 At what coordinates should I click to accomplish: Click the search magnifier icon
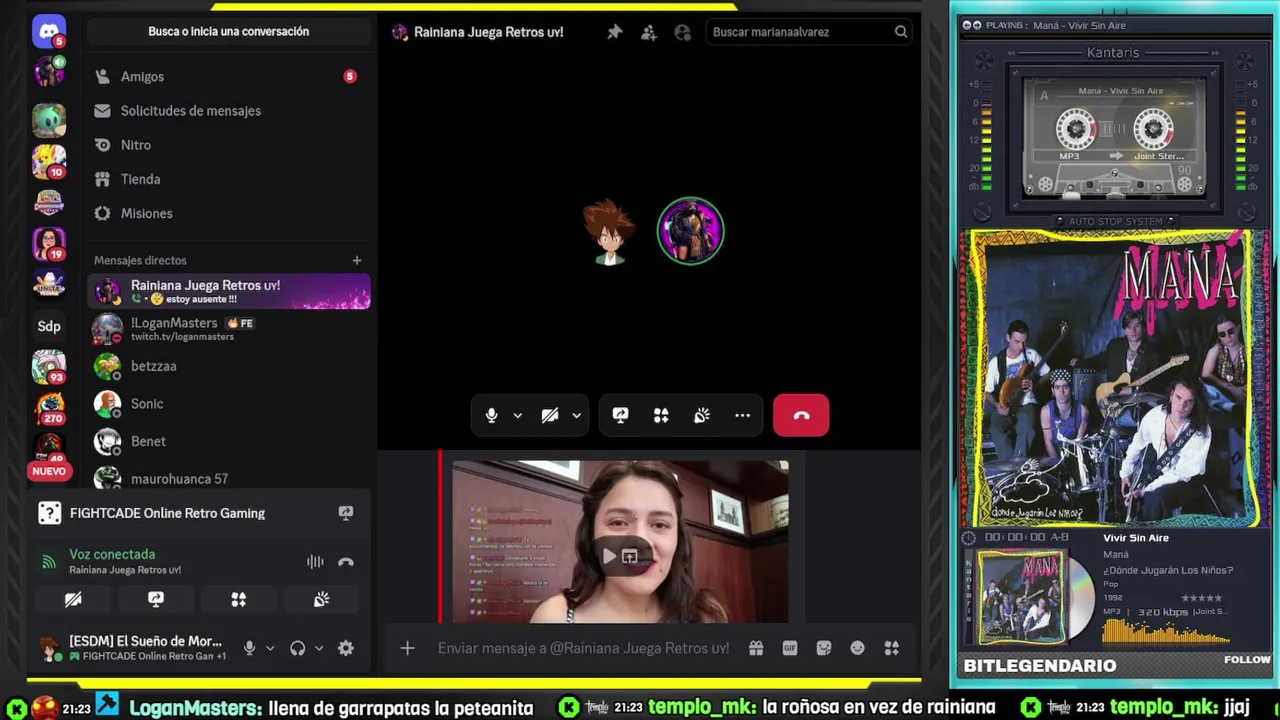pyautogui.click(x=901, y=32)
